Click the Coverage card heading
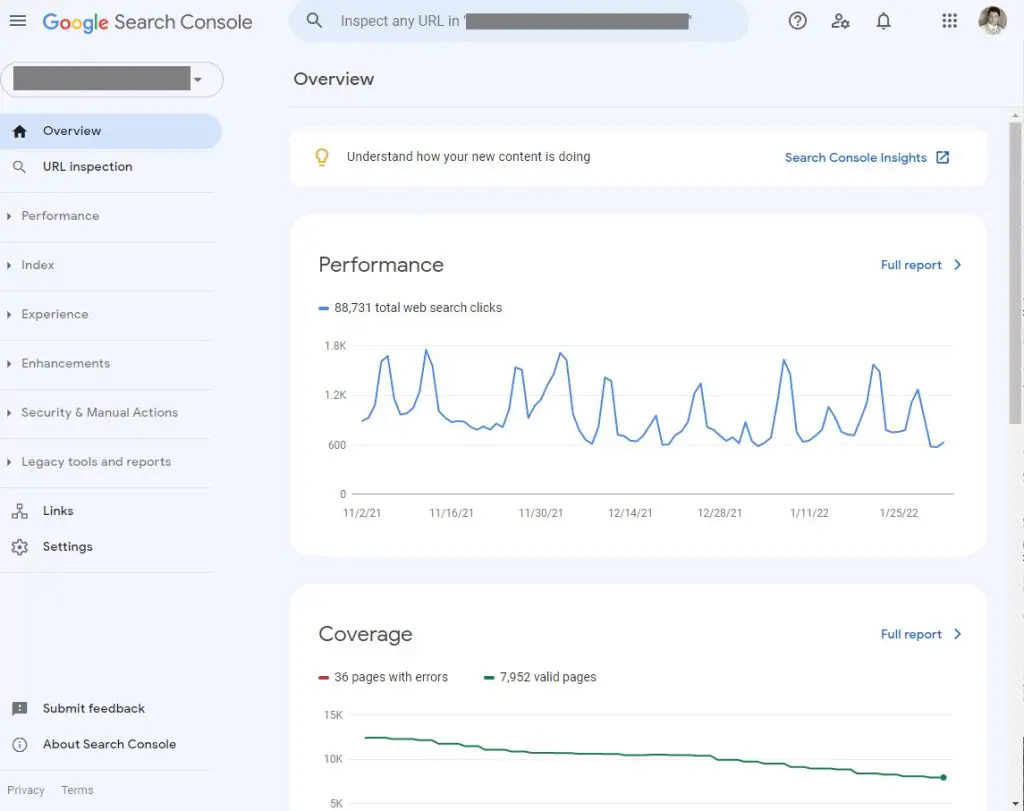The image size is (1024, 811). [365, 634]
